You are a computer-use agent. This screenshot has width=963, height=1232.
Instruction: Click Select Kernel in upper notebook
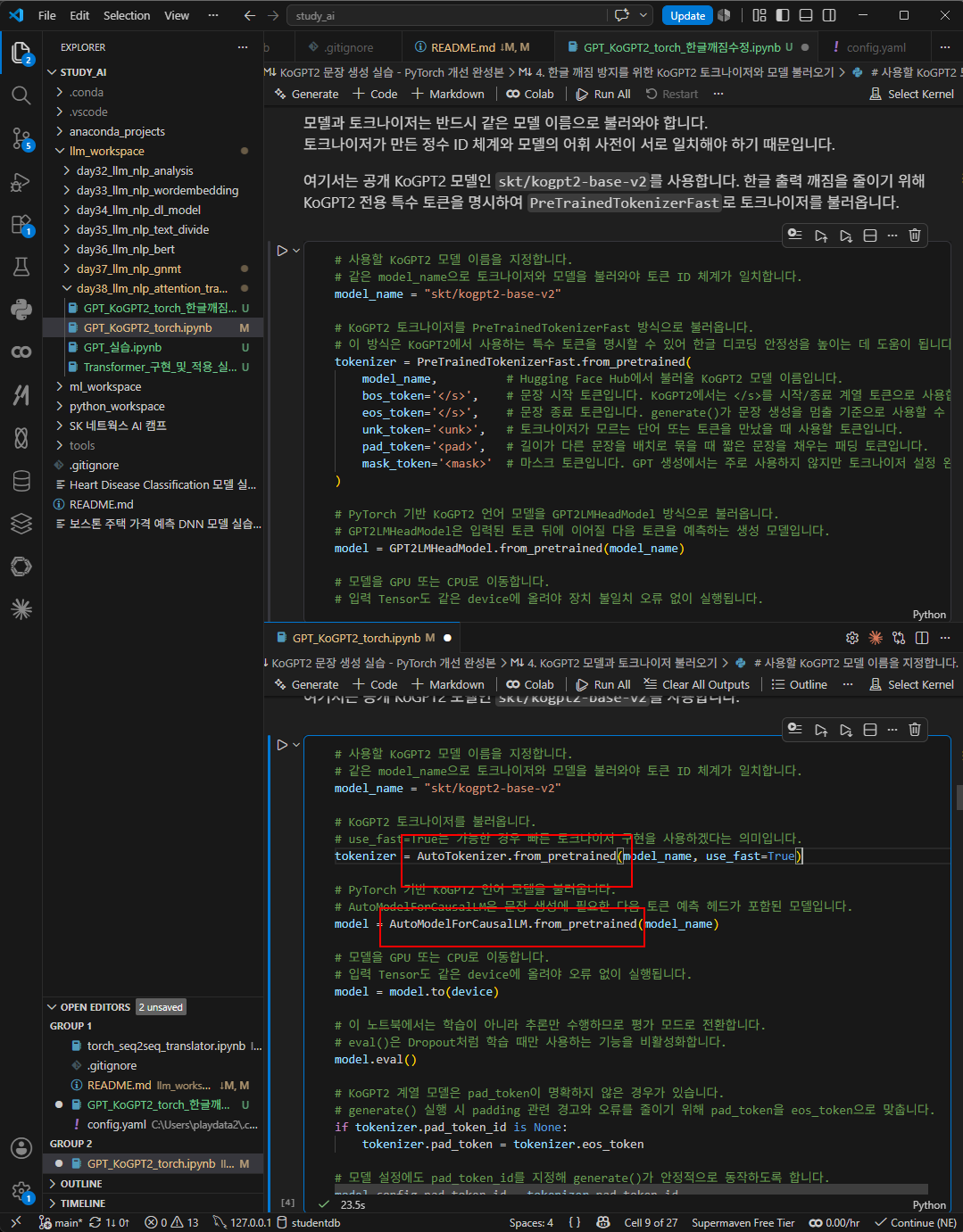911,94
